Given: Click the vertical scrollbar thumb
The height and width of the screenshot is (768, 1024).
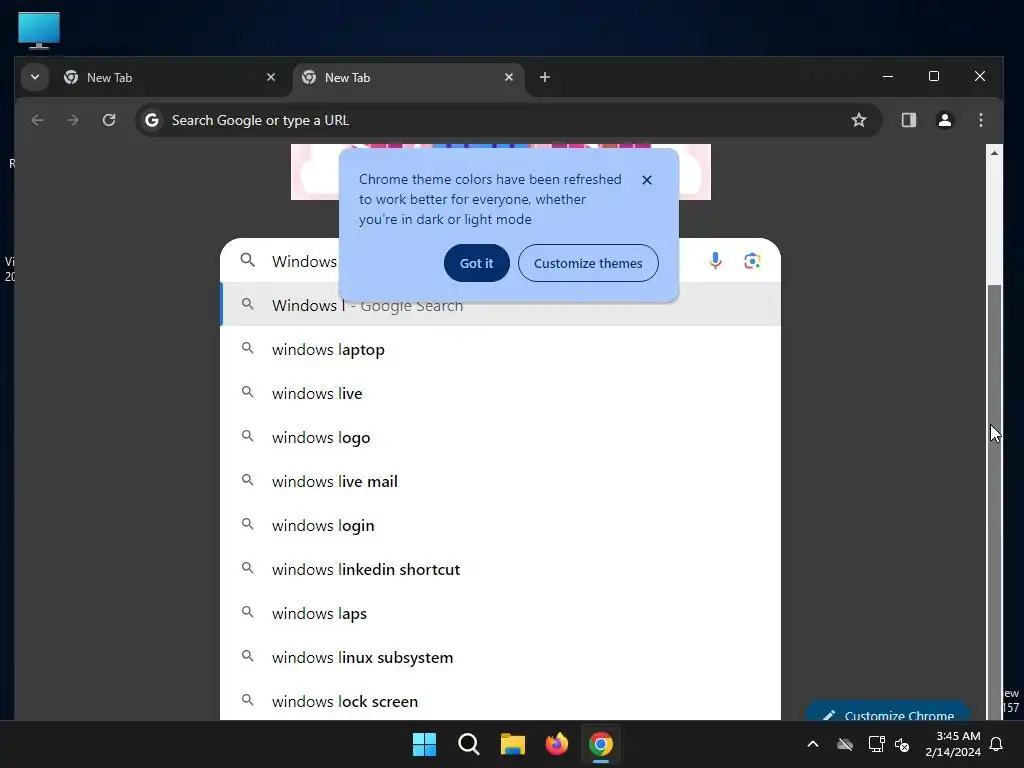Looking at the screenshot, I should tap(994, 500).
